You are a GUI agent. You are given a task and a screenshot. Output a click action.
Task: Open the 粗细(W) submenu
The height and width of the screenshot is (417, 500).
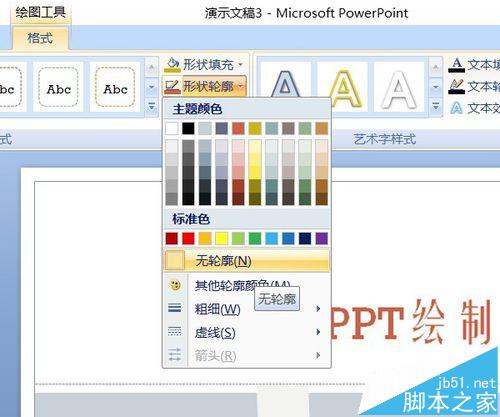point(247,309)
